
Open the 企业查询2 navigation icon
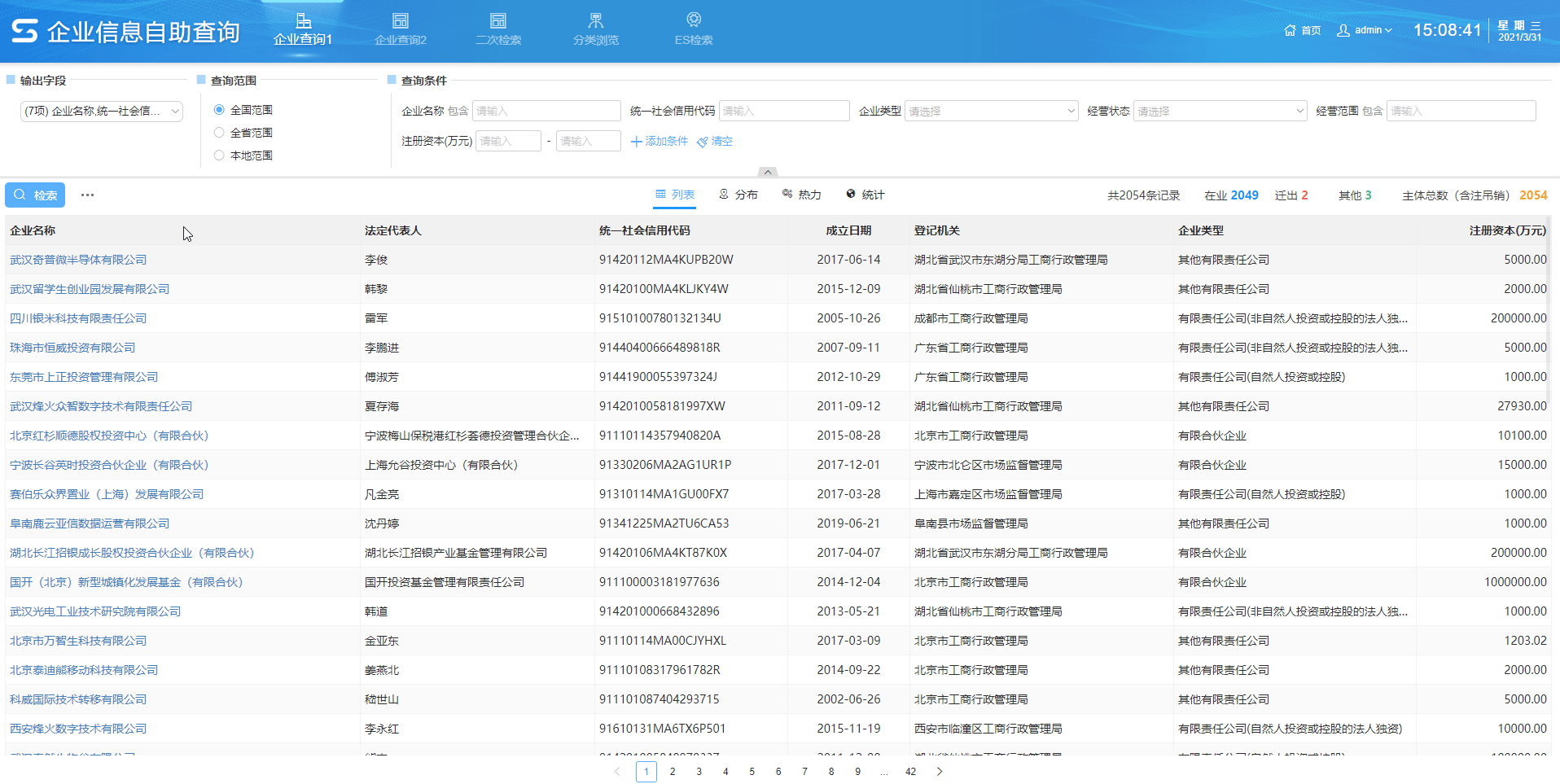(400, 21)
